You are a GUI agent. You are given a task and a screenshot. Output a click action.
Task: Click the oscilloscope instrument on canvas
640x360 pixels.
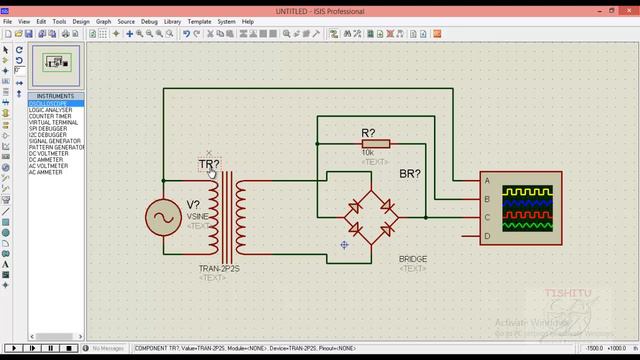pyautogui.click(x=521, y=208)
